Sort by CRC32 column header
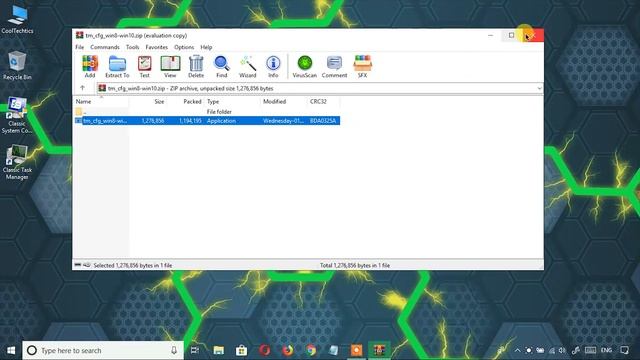The width and height of the screenshot is (640, 360). [x=323, y=102]
